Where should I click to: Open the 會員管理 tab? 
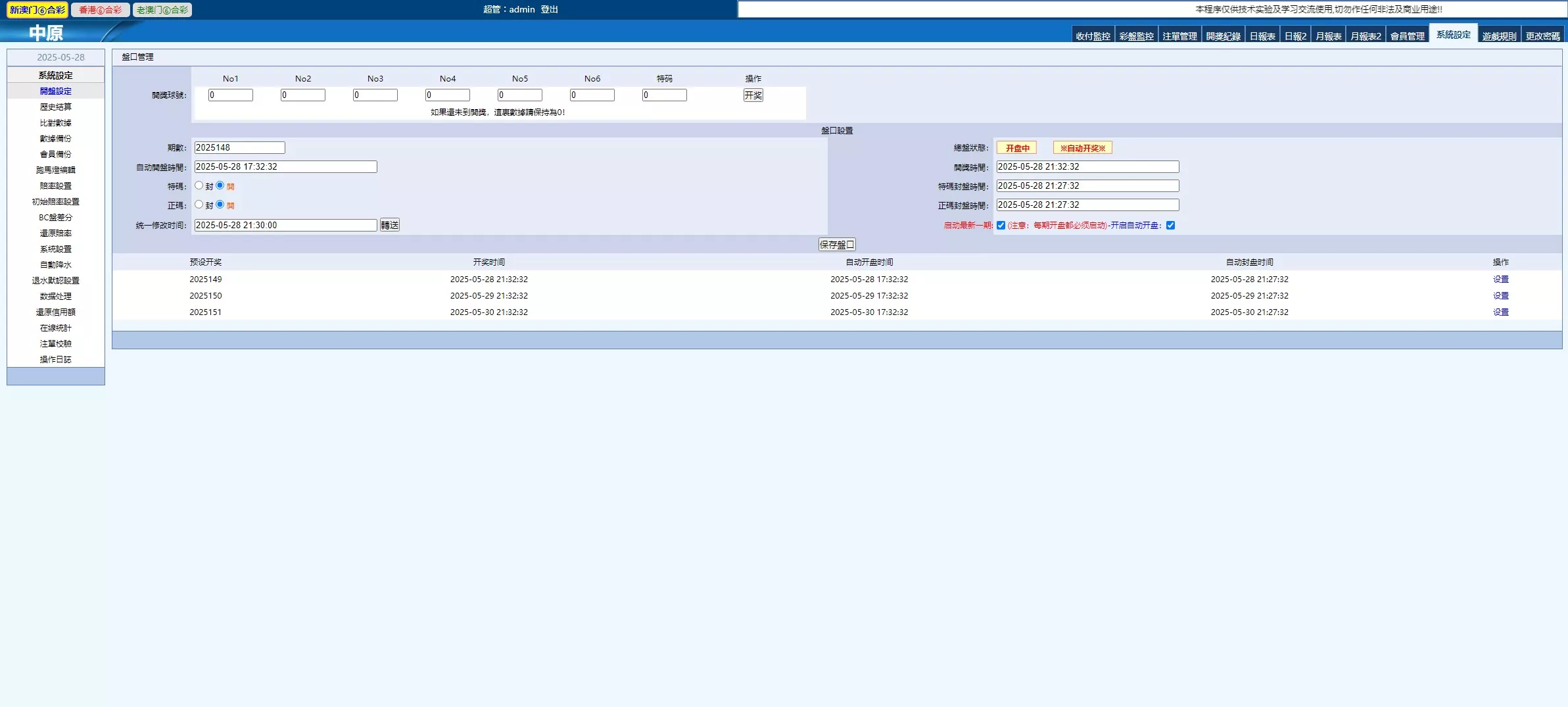[x=1407, y=36]
